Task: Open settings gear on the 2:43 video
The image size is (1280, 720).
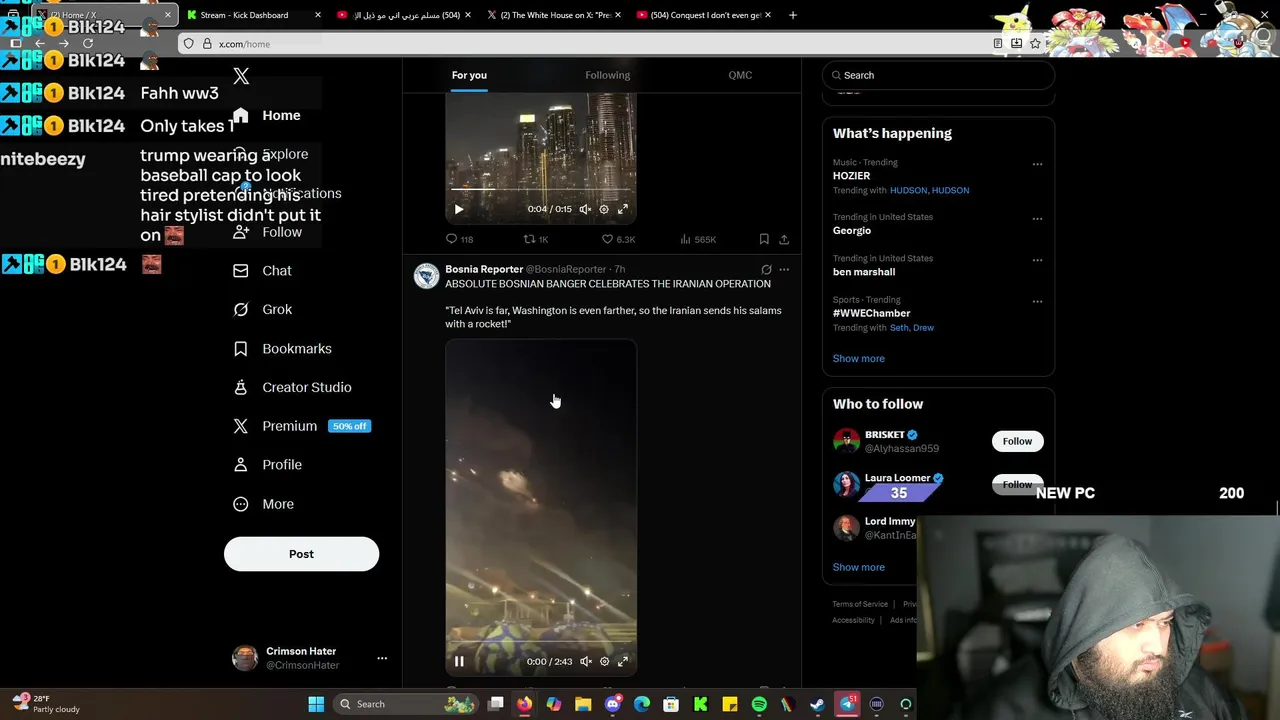Action: 604,661
